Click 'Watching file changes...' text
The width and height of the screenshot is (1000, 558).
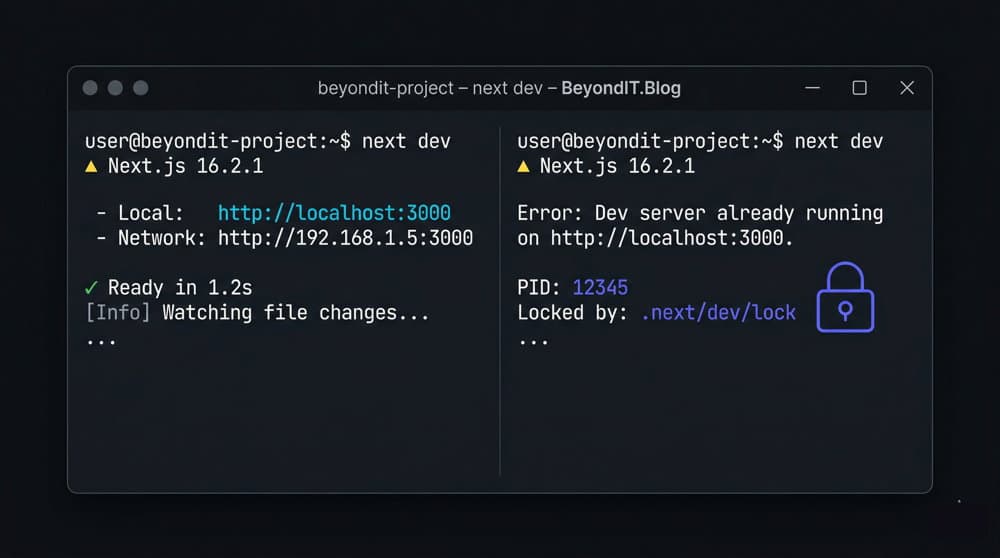tap(296, 312)
